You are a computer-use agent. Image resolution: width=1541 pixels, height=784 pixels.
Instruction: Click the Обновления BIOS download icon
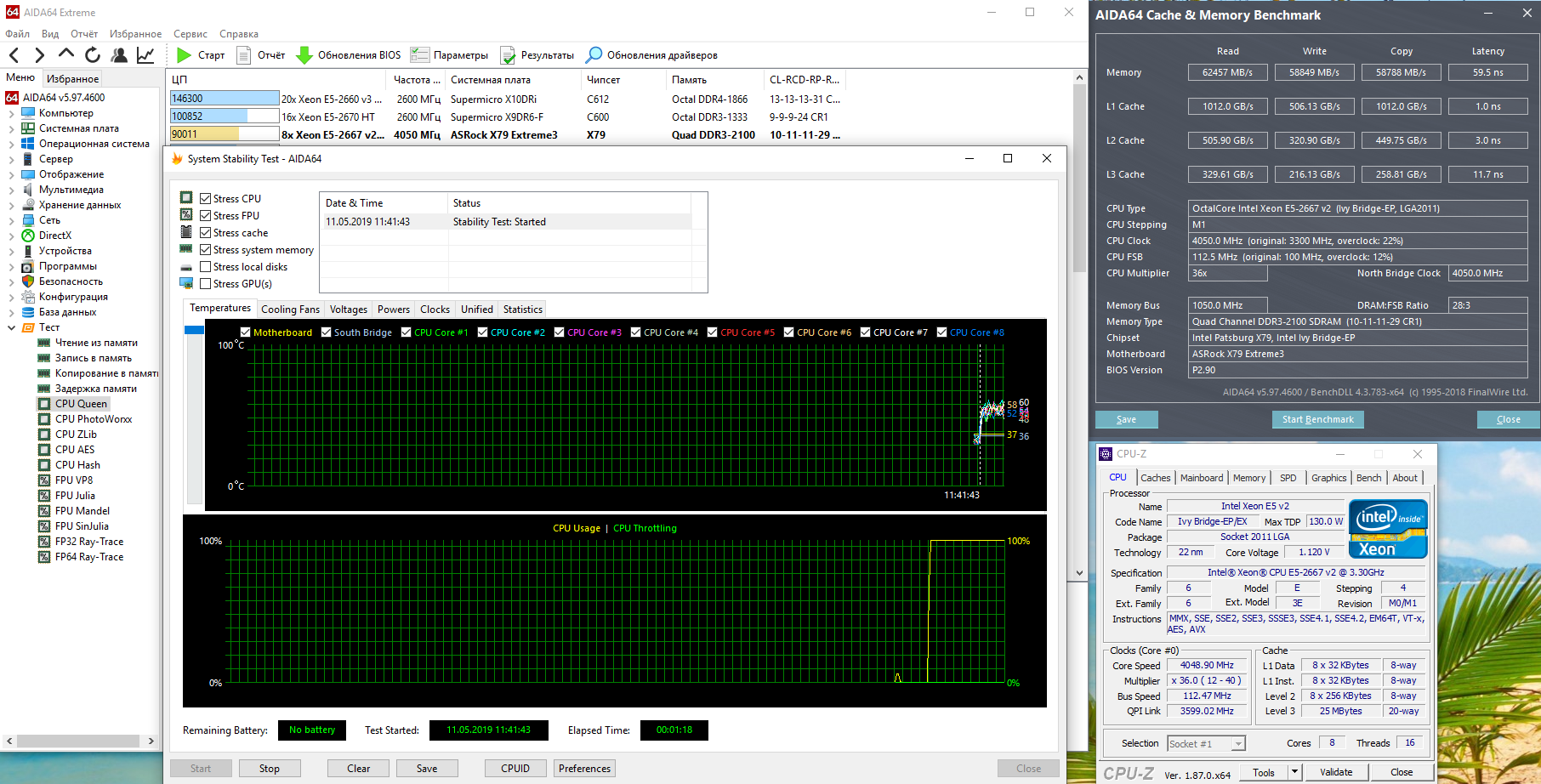click(304, 55)
